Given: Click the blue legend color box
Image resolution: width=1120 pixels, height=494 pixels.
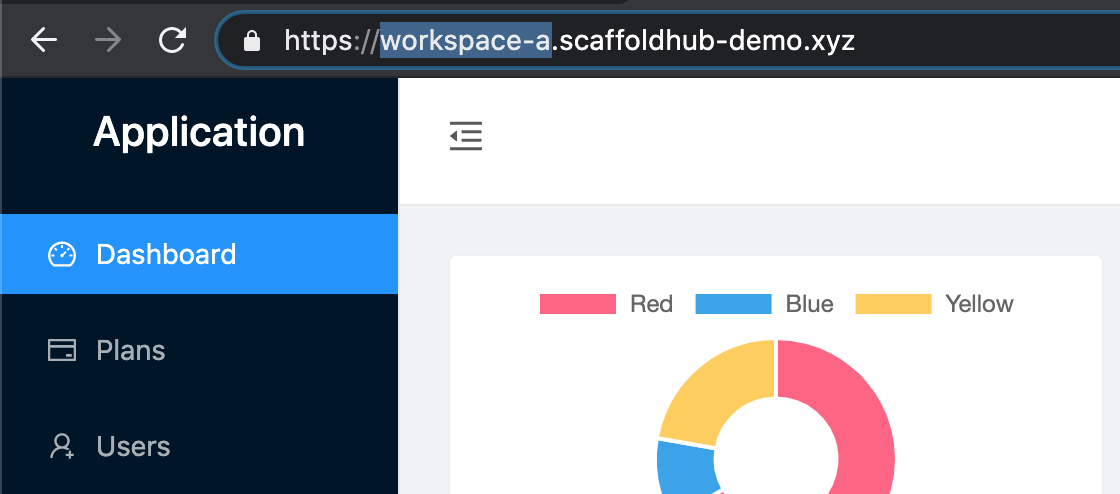Looking at the screenshot, I should point(733,304).
